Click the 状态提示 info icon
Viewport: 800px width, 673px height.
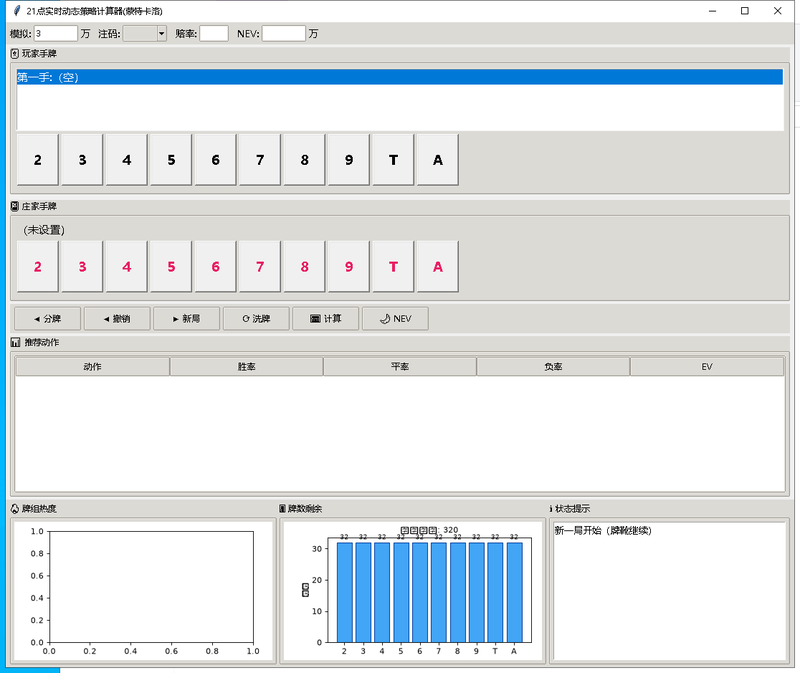[x=551, y=509]
